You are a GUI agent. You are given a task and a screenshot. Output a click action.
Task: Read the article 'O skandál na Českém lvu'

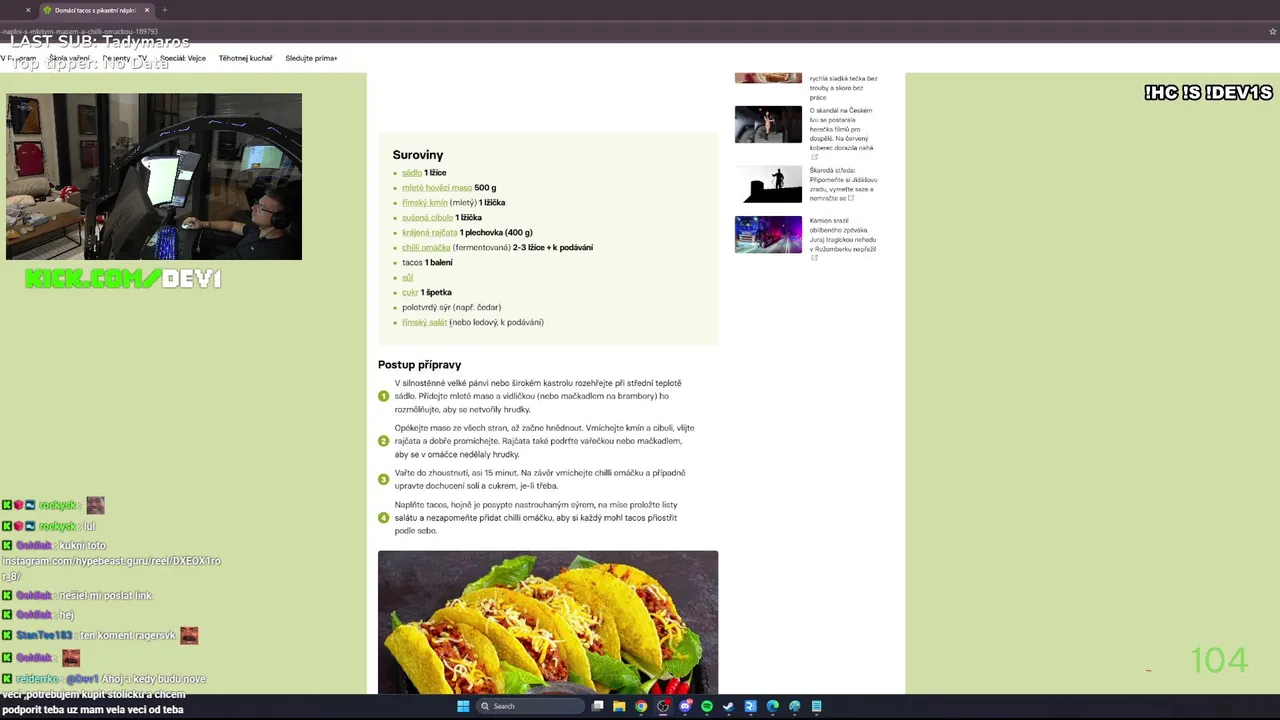point(842,134)
